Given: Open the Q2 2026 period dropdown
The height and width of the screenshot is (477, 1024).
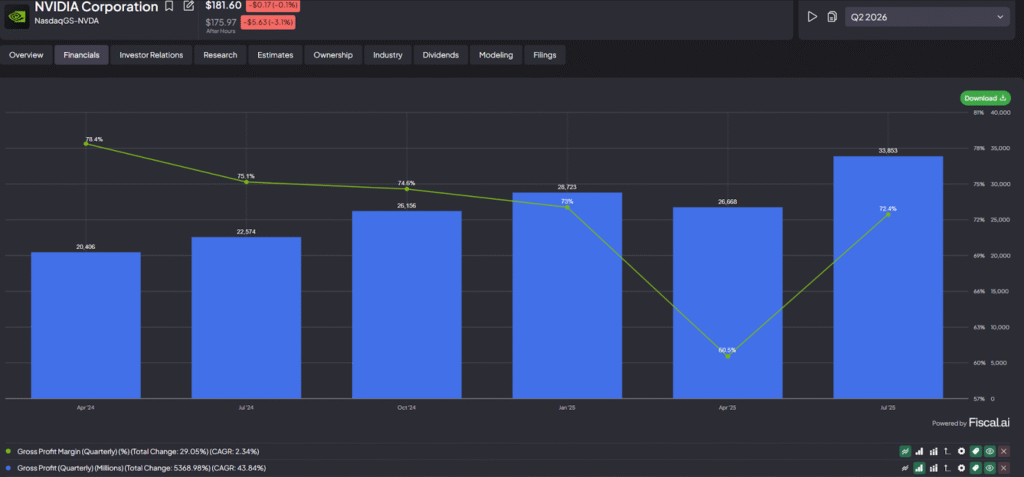Looking at the screenshot, I should point(927,17).
